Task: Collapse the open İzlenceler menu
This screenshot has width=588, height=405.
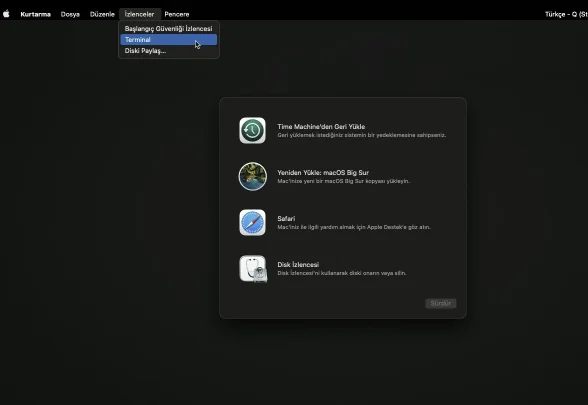Action: click(x=140, y=14)
